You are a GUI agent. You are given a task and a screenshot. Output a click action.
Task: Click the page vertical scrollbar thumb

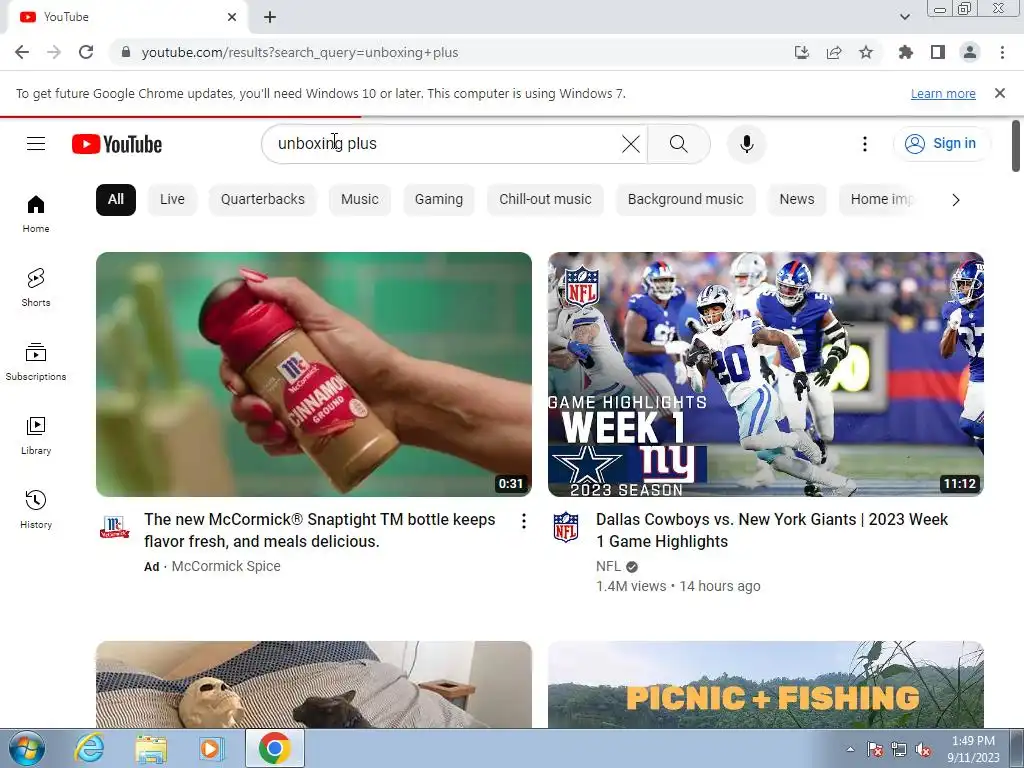(1016, 146)
